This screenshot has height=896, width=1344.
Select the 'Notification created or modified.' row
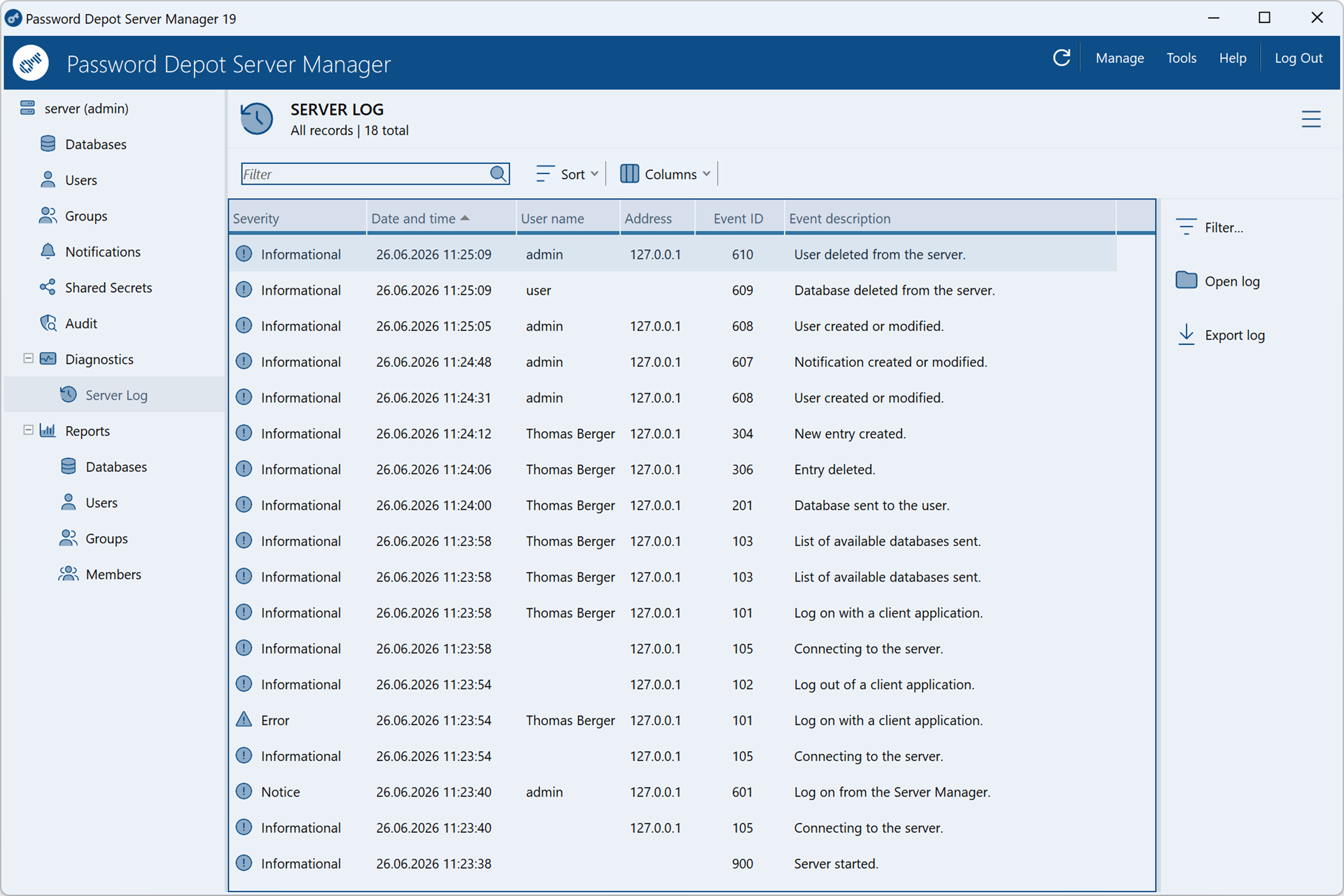(x=673, y=362)
